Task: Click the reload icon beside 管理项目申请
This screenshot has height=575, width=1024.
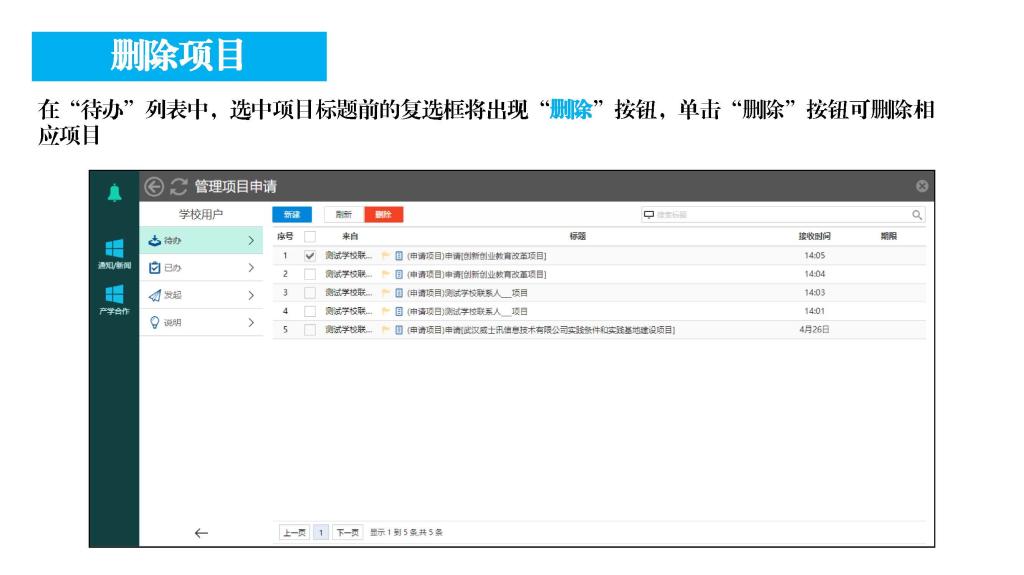Action: click(179, 186)
